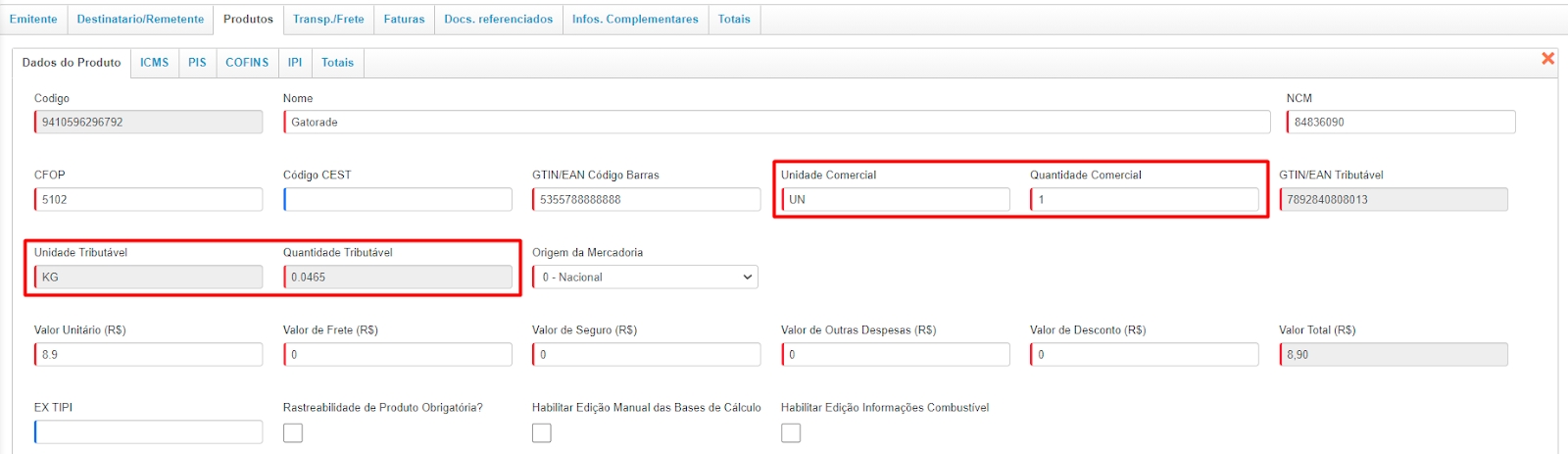Open the COFINS sub-tab
1568x454 pixels.
click(247, 62)
